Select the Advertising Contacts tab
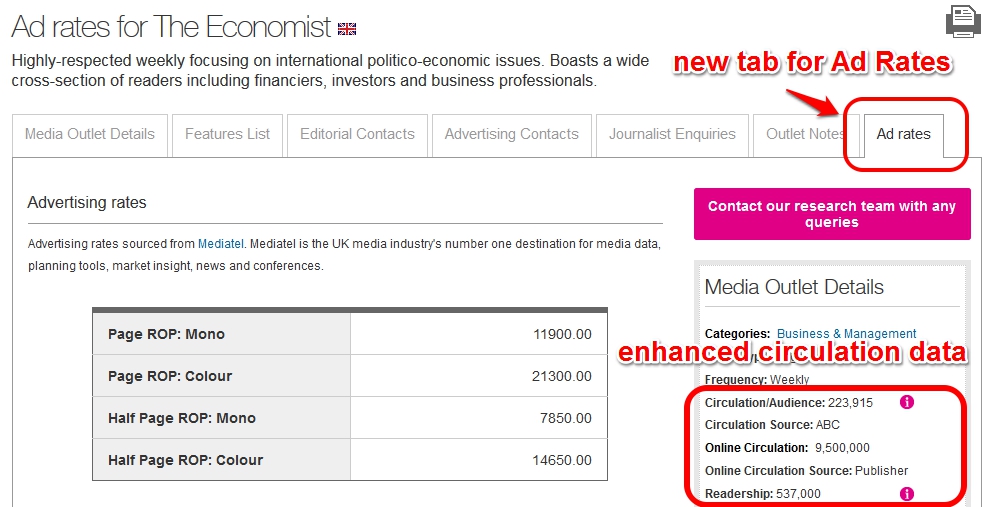This screenshot has width=987, height=507. tap(512, 135)
